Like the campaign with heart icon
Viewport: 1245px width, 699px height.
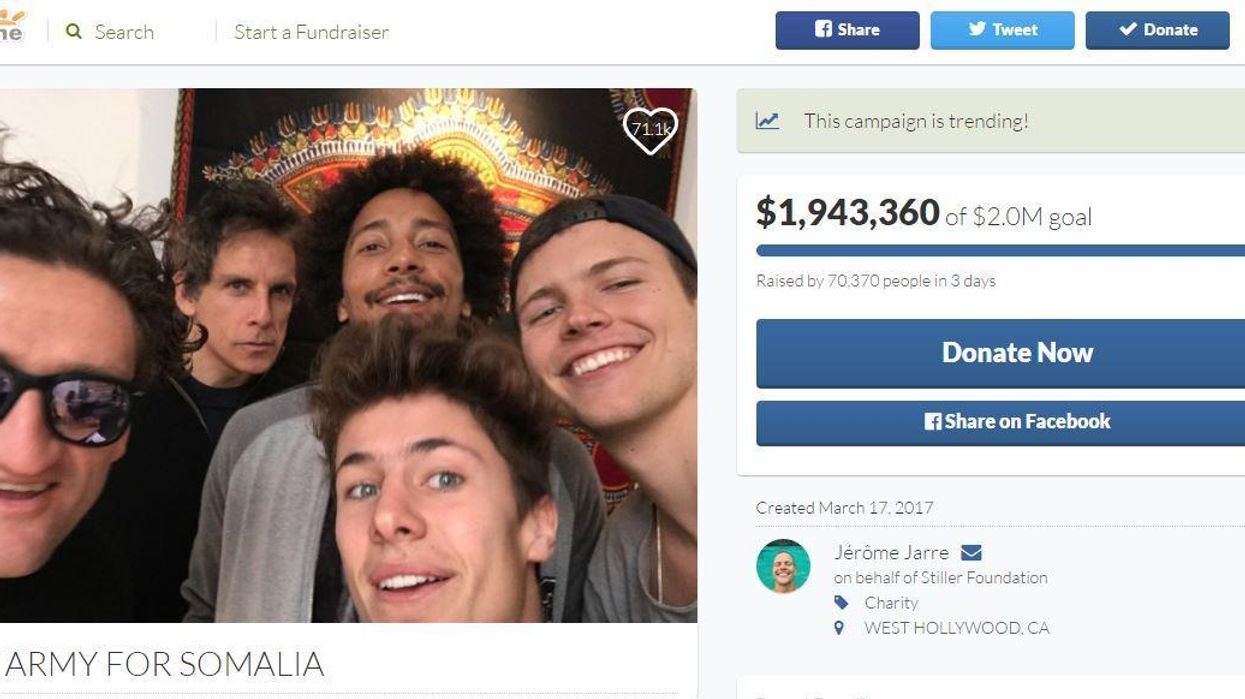[650, 130]
